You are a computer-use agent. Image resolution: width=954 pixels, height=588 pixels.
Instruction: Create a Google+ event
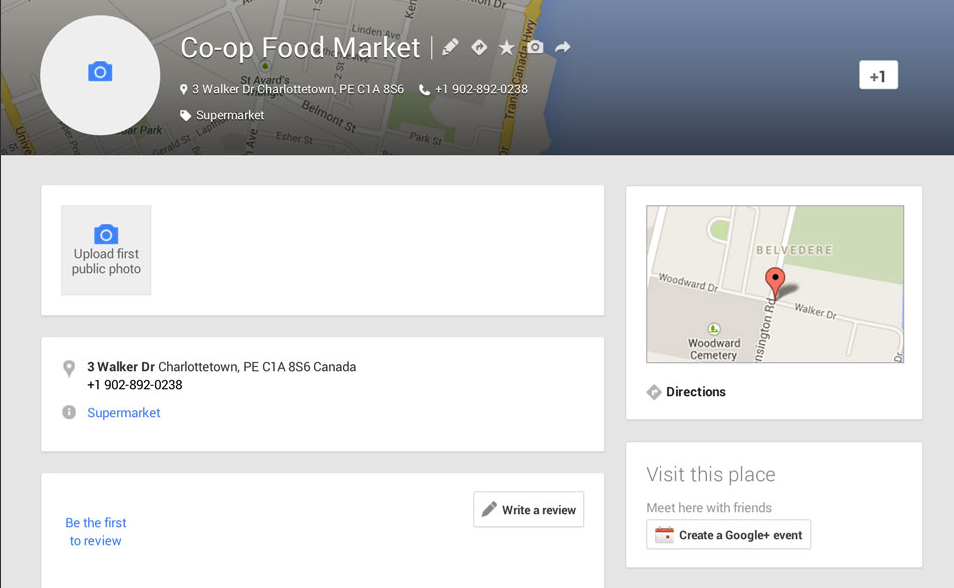728,535
